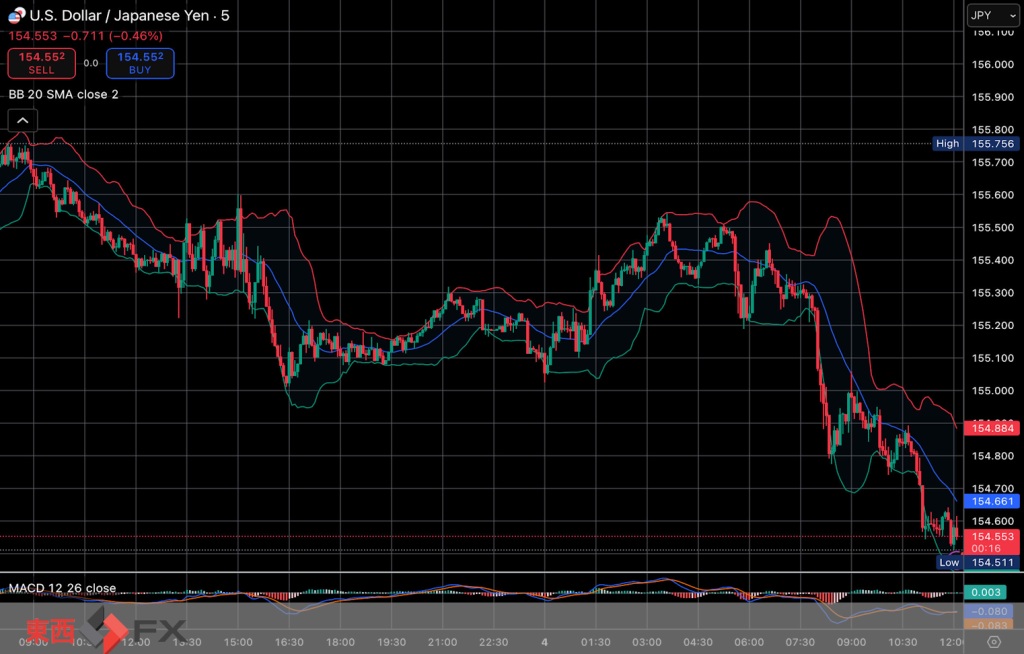
Task: Open chart settings gear icon
Action: tap(993, 642)
